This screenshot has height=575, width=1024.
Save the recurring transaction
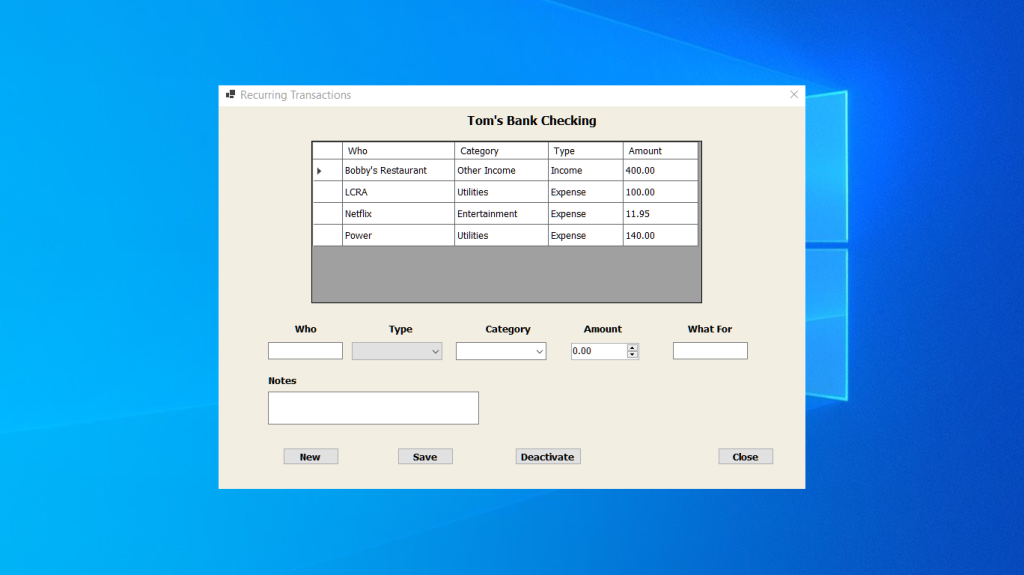click(x=425, y=457)
